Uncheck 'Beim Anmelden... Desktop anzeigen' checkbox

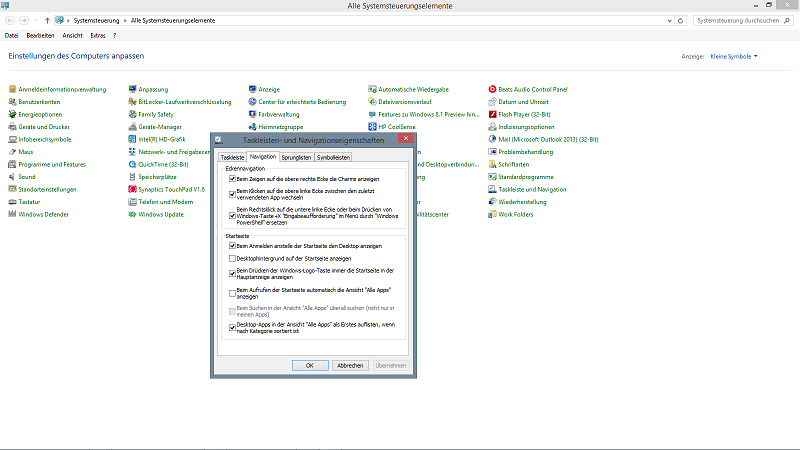click(x=232, y=245)
